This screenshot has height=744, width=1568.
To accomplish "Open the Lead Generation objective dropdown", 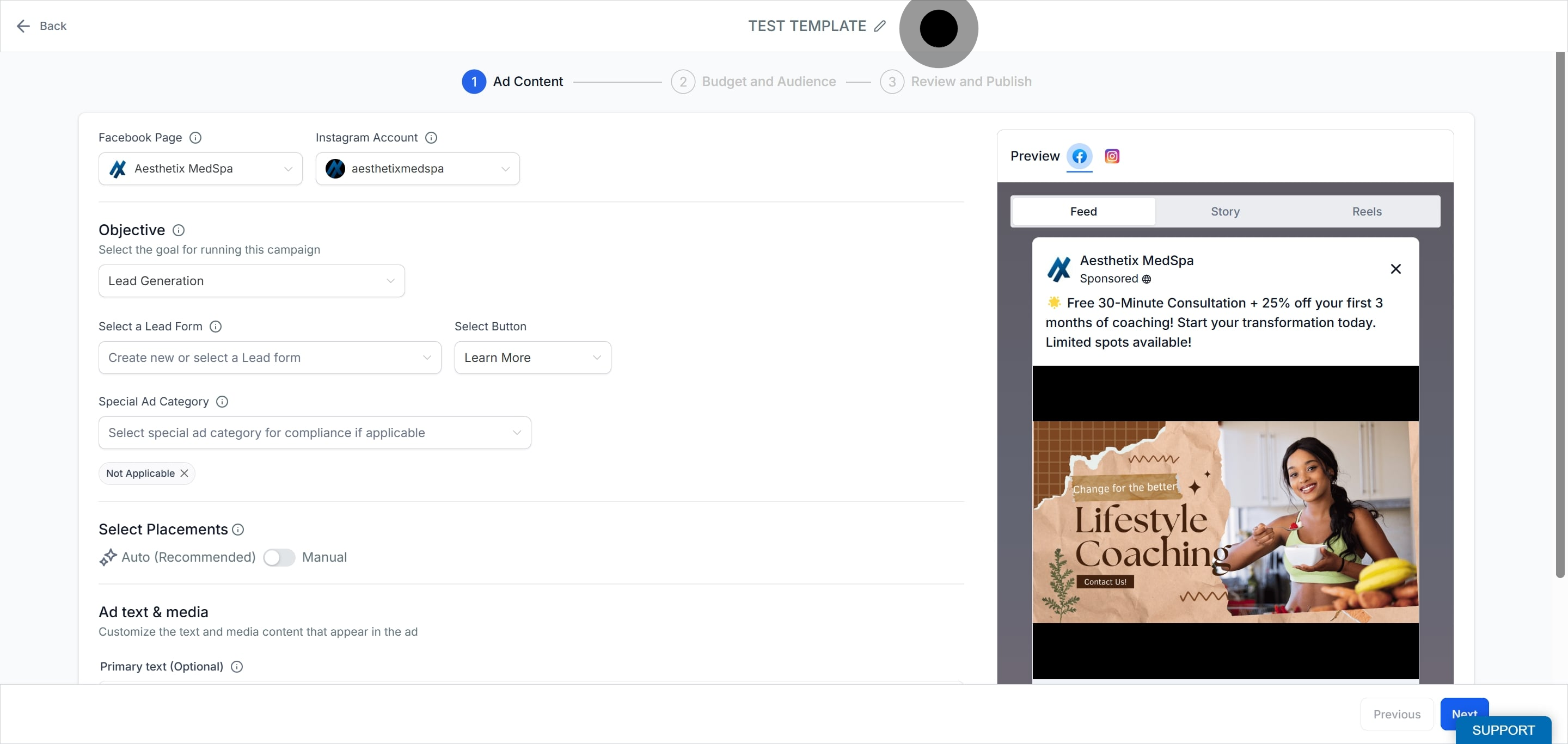I will pyautogui.click(x=252, y=281).
